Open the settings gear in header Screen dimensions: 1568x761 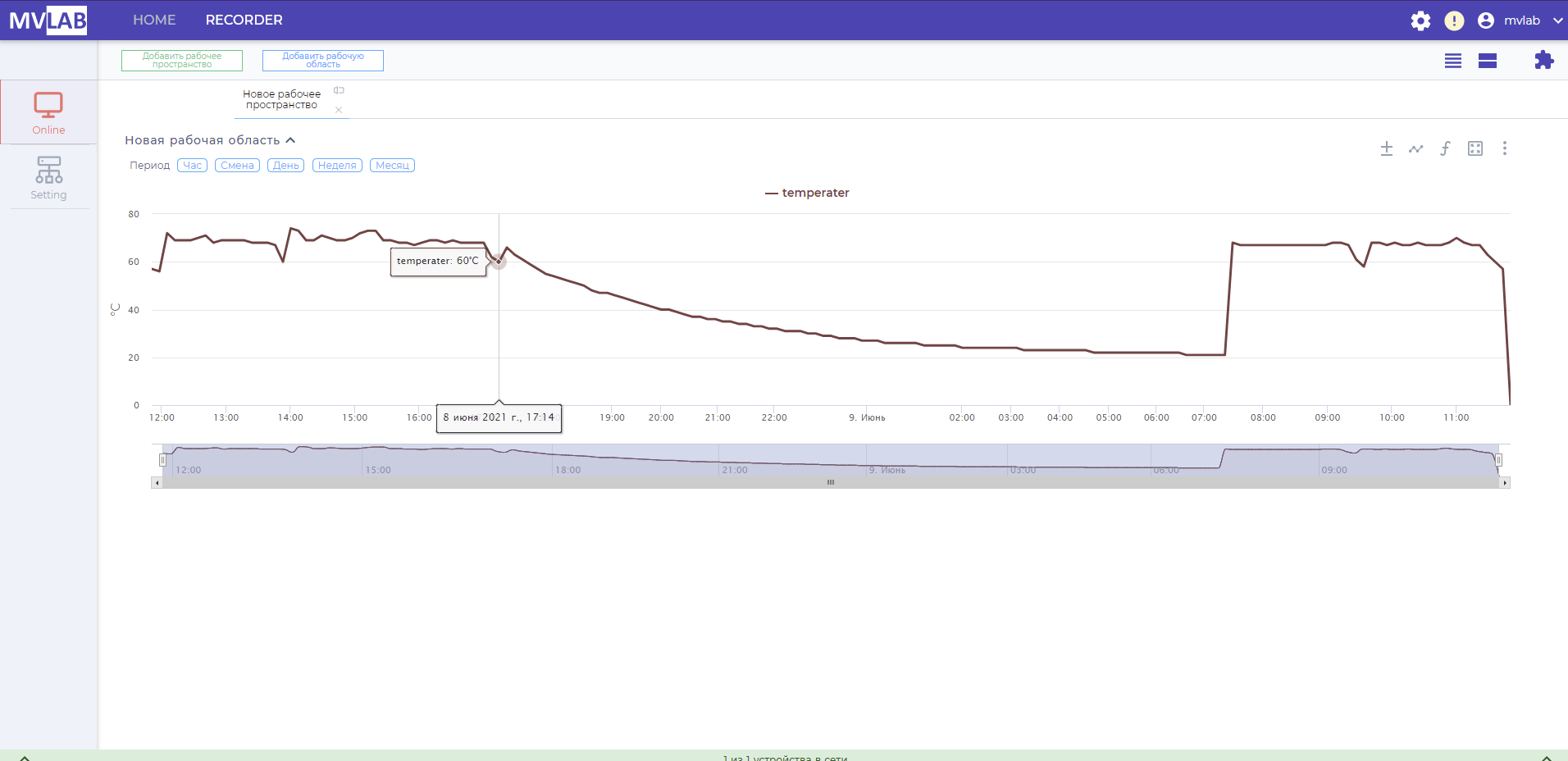[1420, 21]
